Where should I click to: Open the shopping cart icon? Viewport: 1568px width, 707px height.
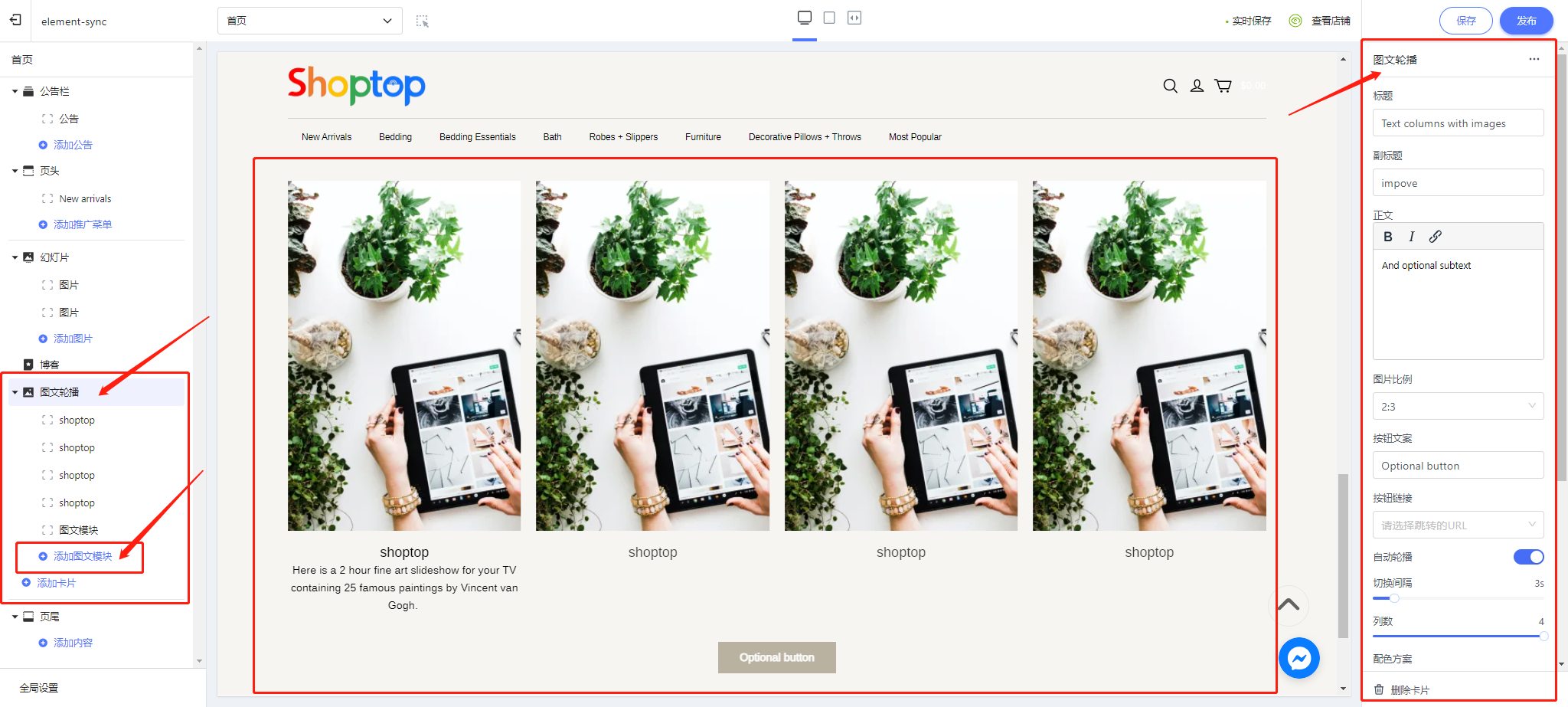tap(1223, 86)
